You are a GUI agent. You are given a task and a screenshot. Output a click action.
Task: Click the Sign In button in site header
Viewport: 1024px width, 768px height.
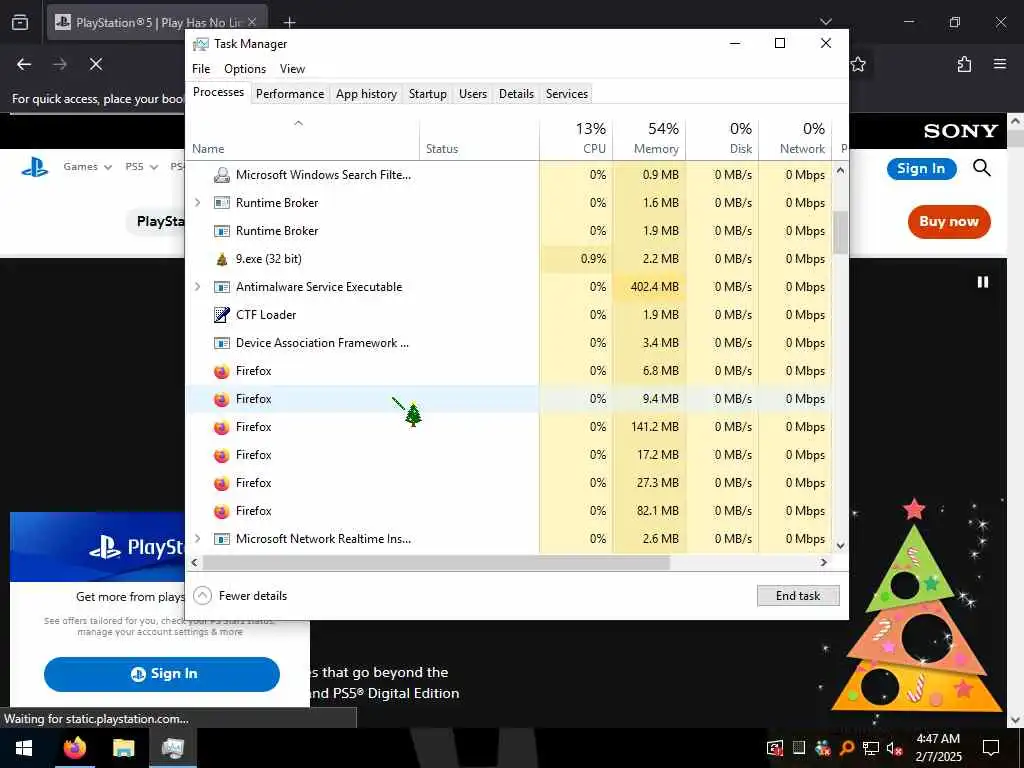[921, 168]
